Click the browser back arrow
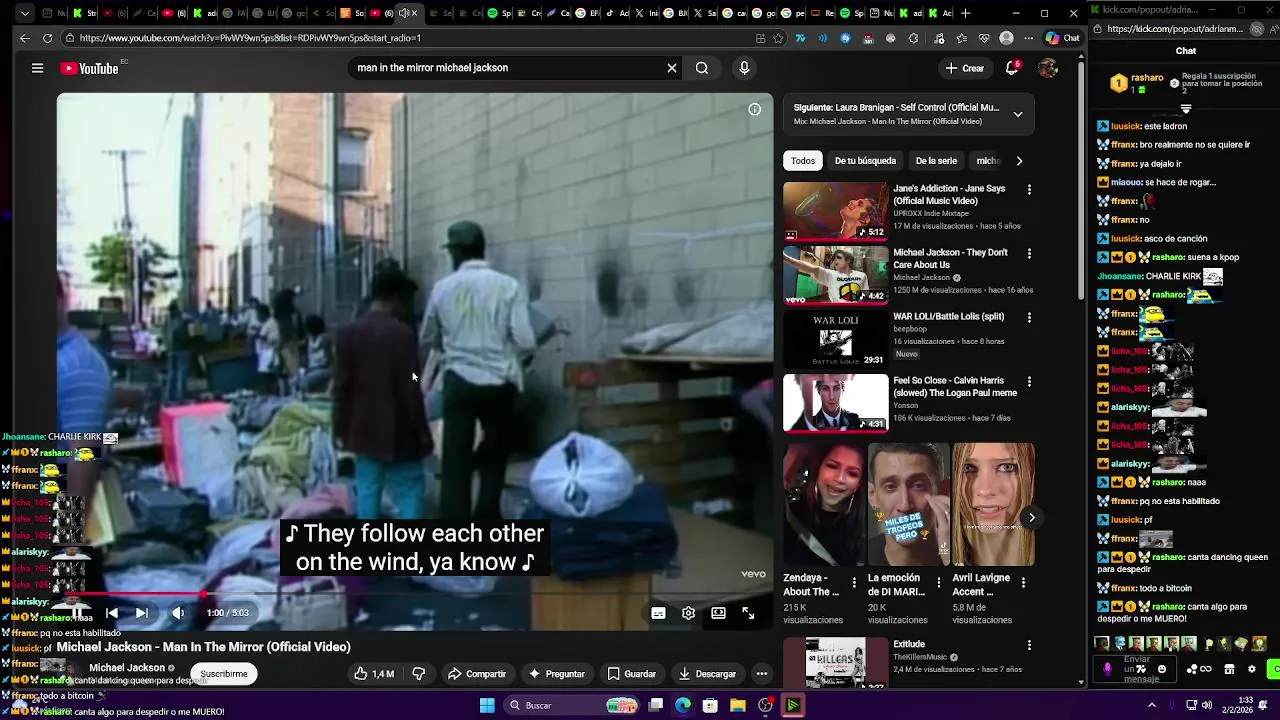This screenshot has height=720, width=1280. pos(25,38)
